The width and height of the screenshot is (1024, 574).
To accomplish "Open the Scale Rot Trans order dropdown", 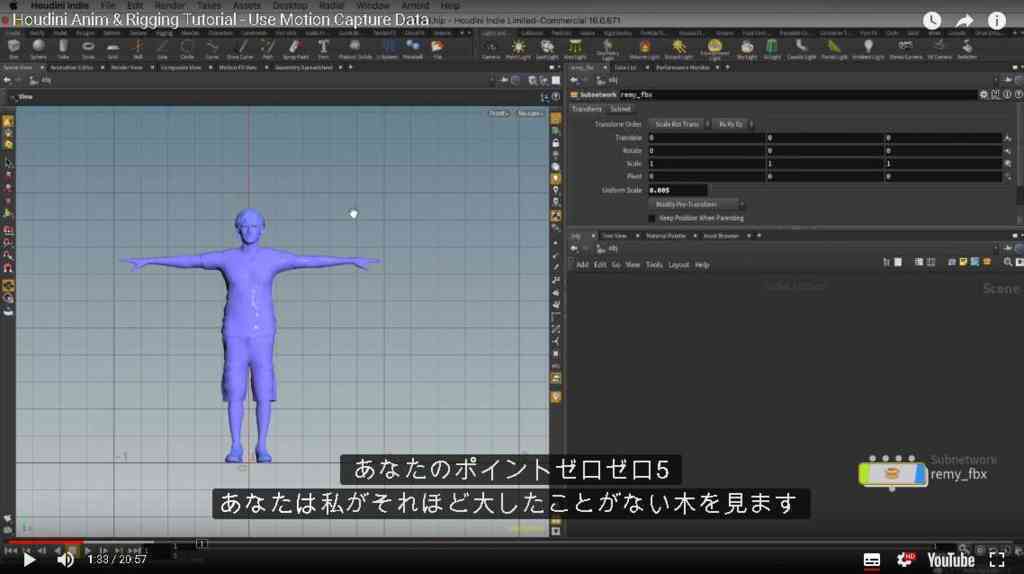I will (680, 124).
